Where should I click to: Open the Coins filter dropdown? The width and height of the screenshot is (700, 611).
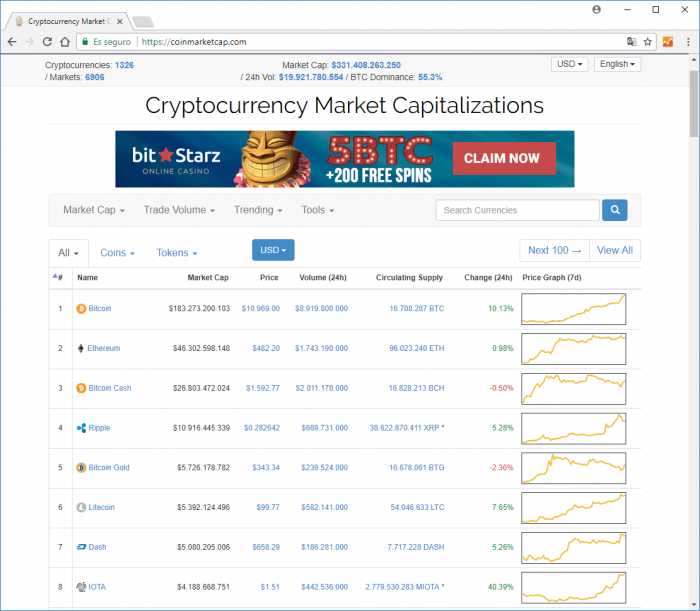[117, 253]
